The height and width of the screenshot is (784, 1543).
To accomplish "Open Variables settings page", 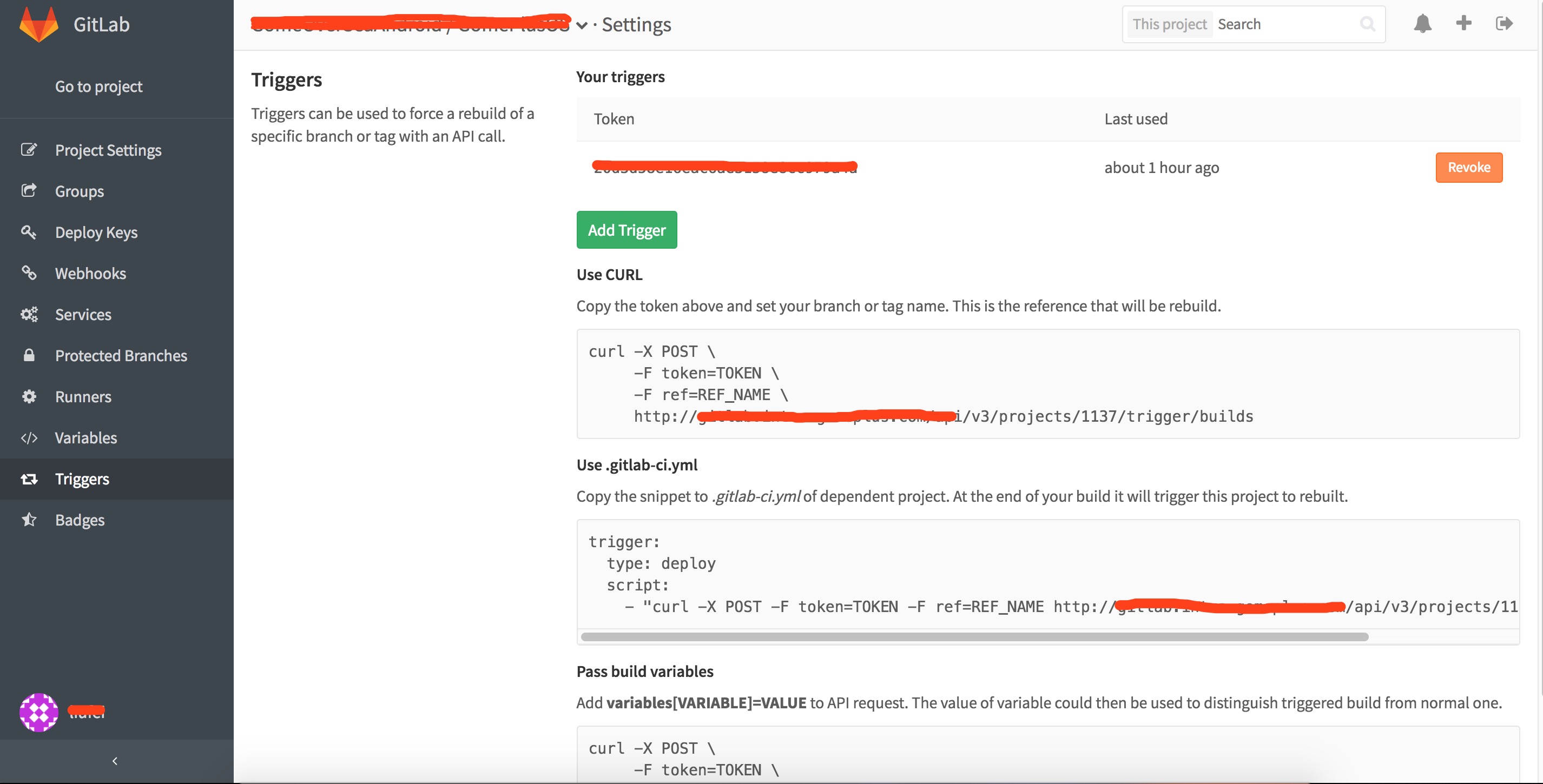I will (x=85, y=437).
